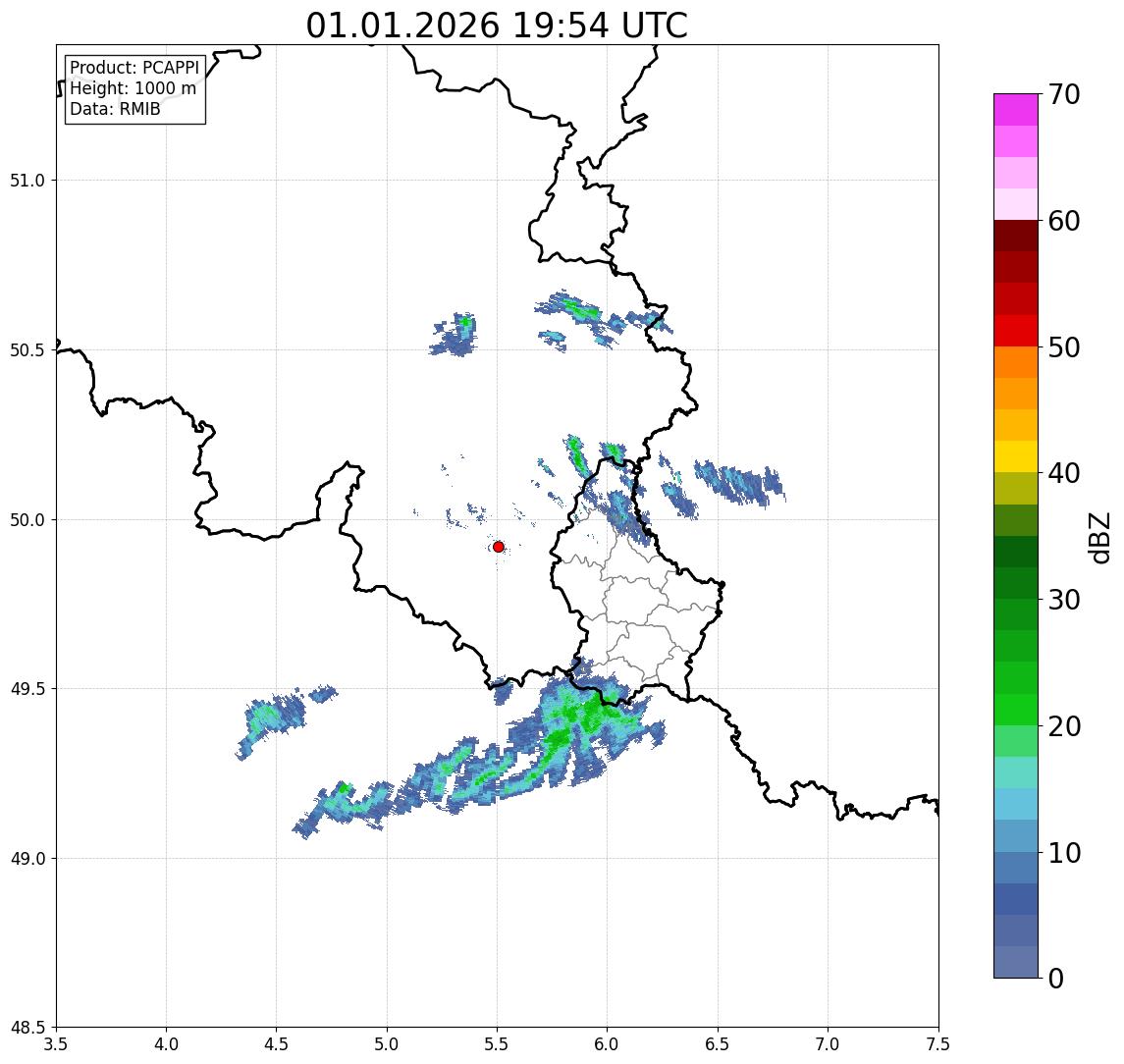
Task: Click the latitude axis label 50.5
Action: click(27, 350)
